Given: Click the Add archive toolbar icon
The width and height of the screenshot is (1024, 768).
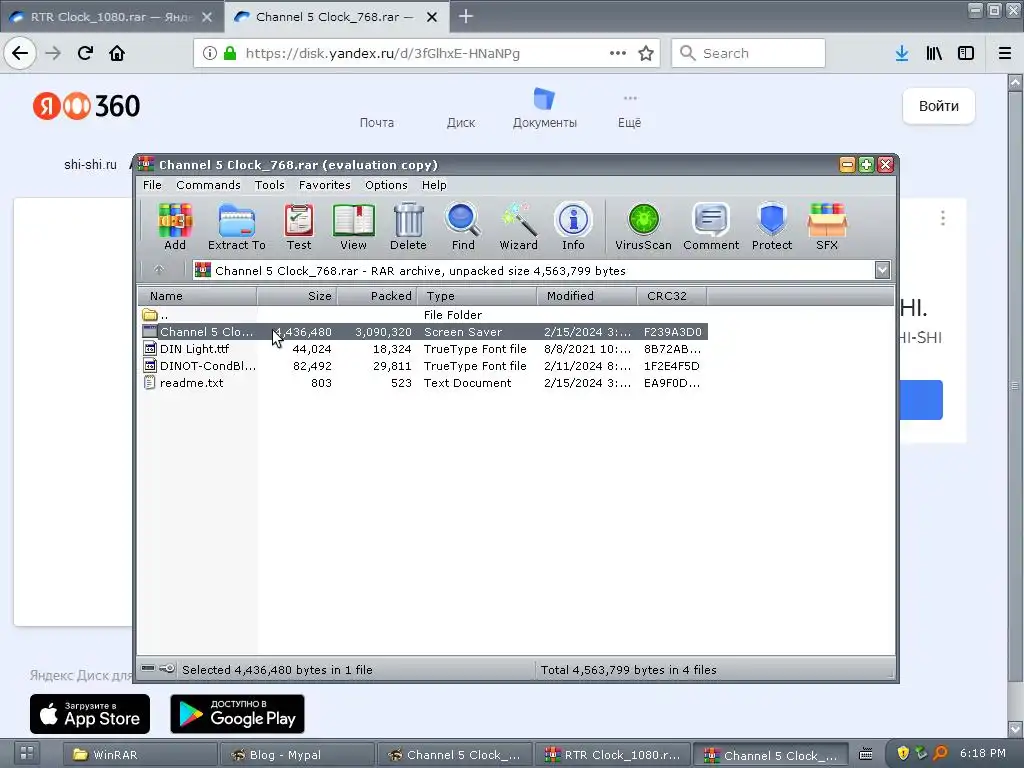Looking at the screenshot, I should (x=174, y=227).
